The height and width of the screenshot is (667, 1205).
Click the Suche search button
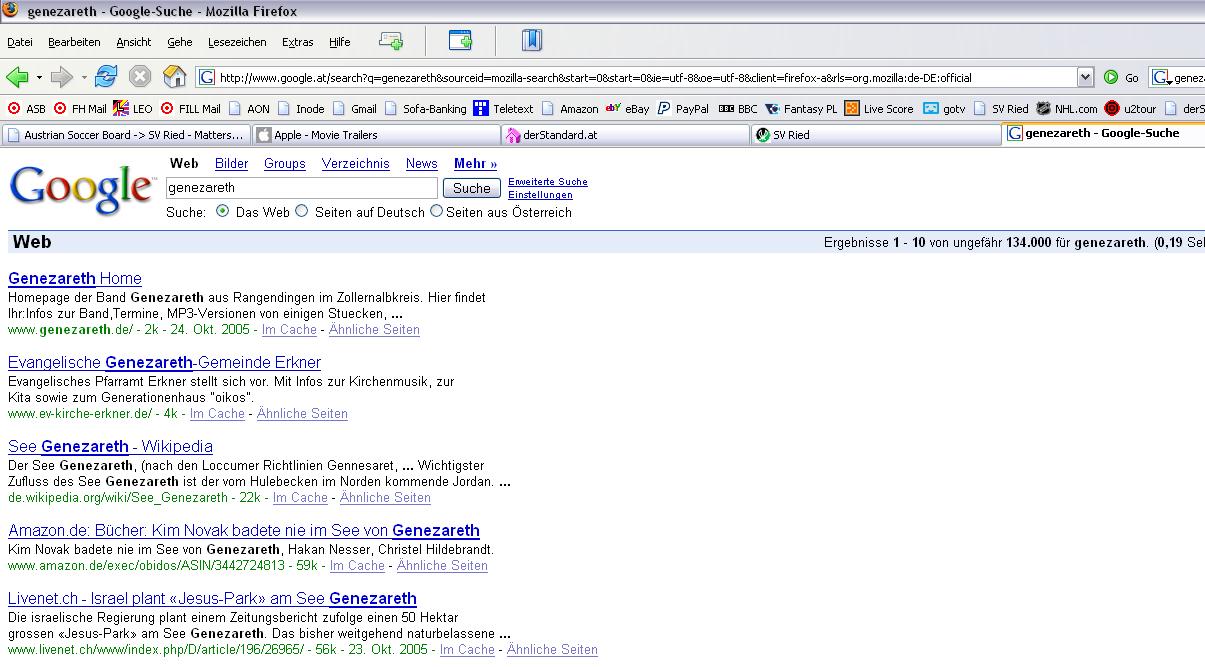pos(472,188)
